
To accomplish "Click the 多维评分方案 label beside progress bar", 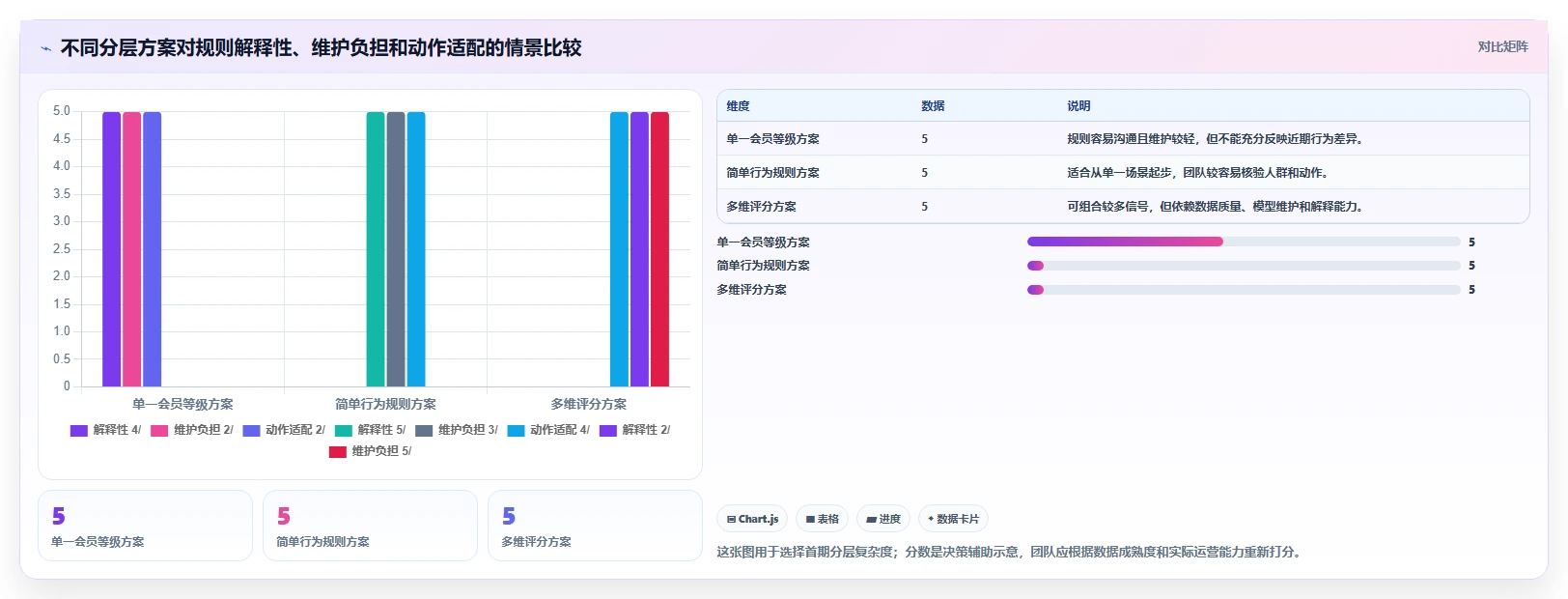I will (751, 290).
